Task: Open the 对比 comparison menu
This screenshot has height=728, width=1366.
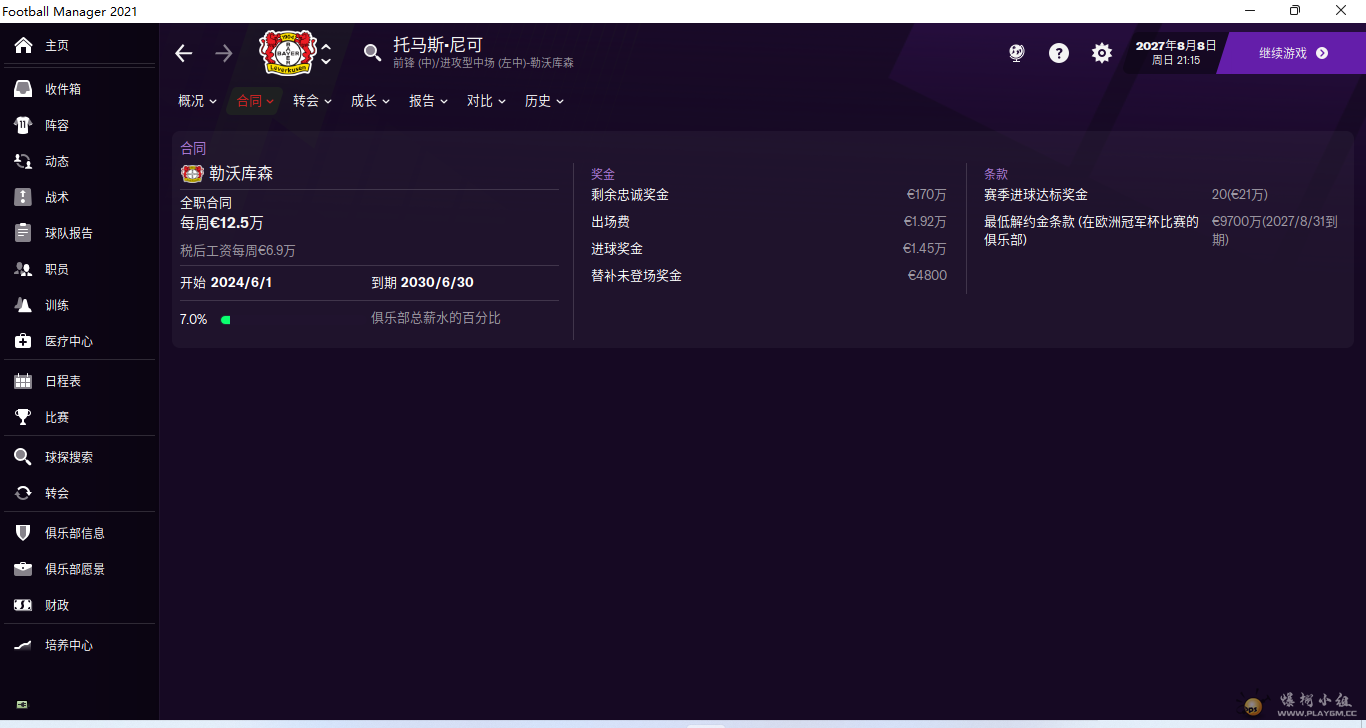Action: (x=486, y=101)
